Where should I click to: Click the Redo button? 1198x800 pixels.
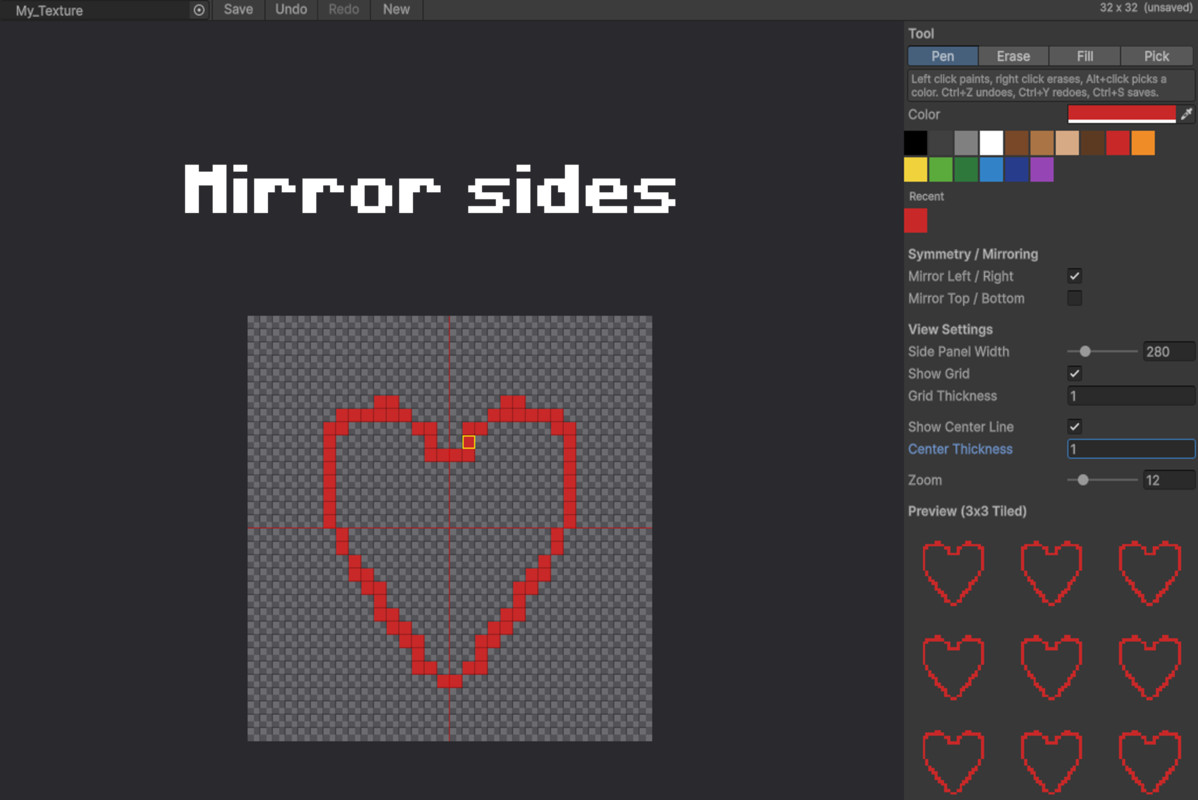tap(344, 9)
